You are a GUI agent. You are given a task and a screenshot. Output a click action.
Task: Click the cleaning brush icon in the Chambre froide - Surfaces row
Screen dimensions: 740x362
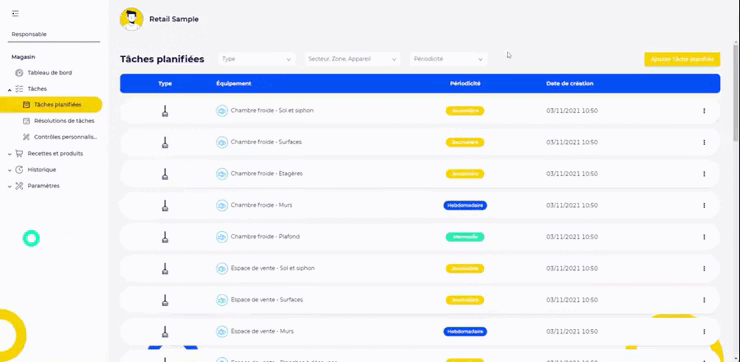click(165, 143)
